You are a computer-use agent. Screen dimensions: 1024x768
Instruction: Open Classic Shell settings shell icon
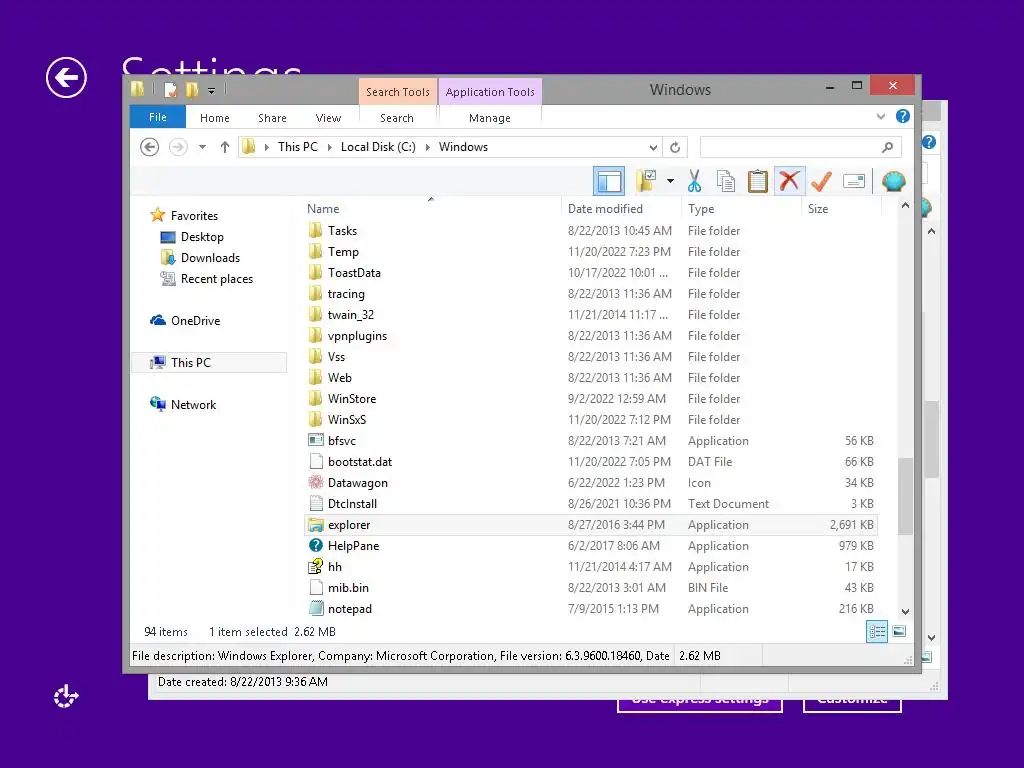pyautogui.click(x=893, y=181)
